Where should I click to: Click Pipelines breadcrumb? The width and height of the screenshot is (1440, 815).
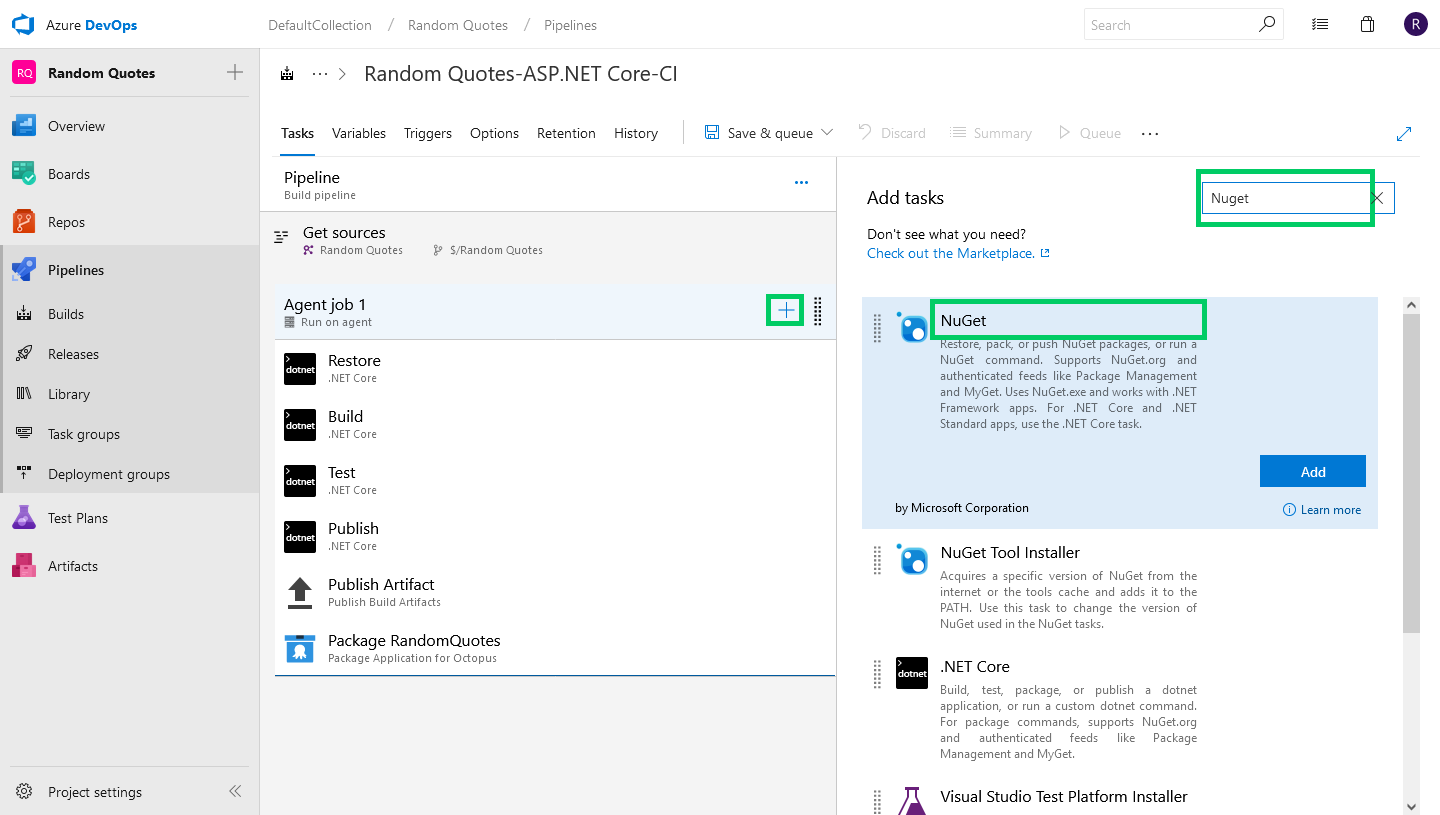tap(570, 25)
